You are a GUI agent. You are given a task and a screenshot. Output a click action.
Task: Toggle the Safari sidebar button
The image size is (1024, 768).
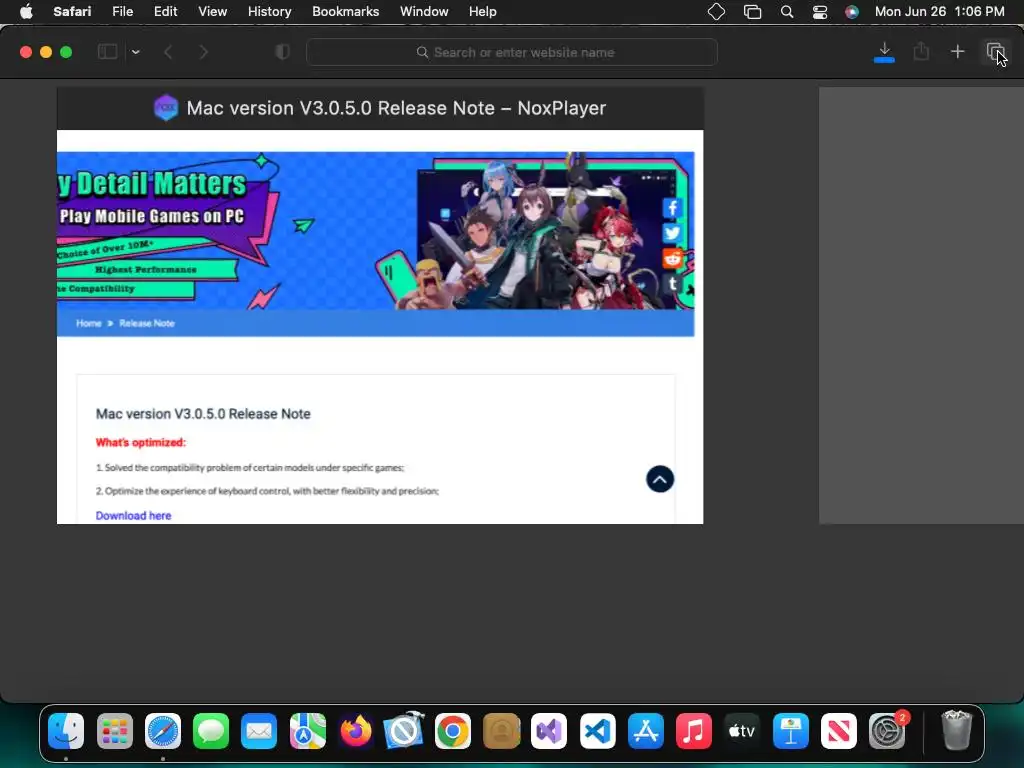[107, 52]
